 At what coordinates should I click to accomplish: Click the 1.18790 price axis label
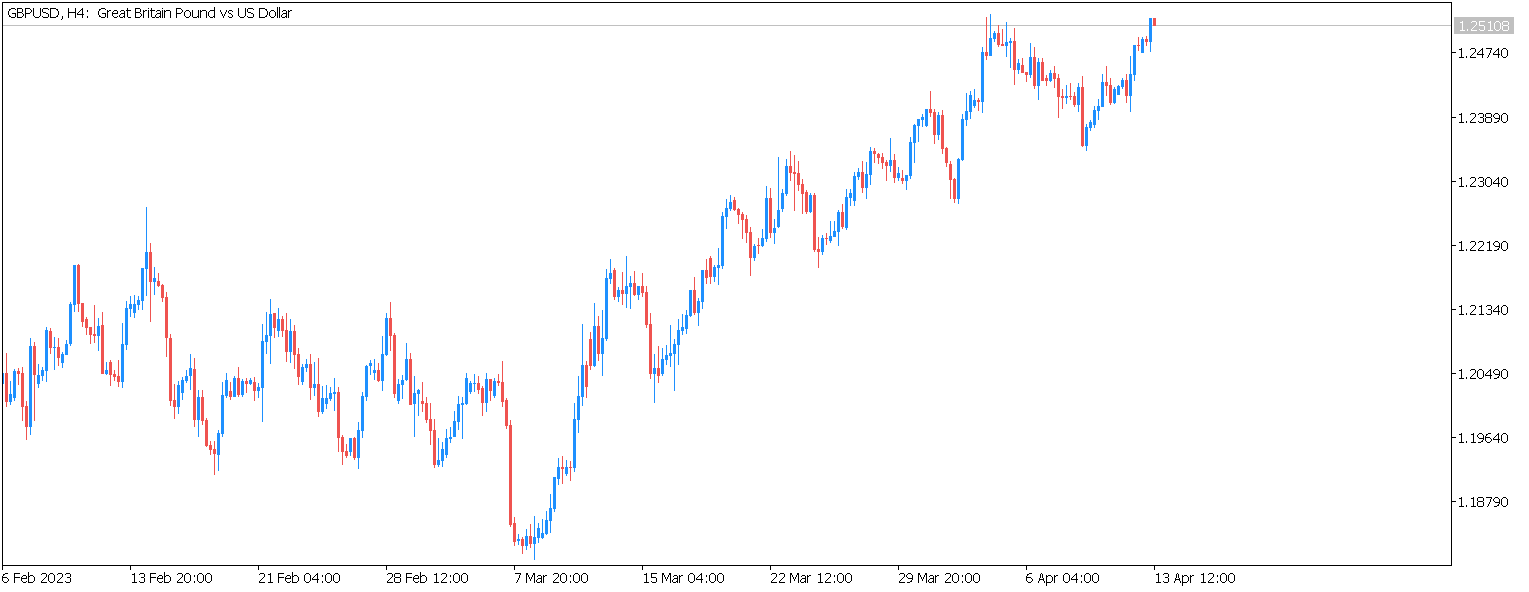(x=1484, y=502)
